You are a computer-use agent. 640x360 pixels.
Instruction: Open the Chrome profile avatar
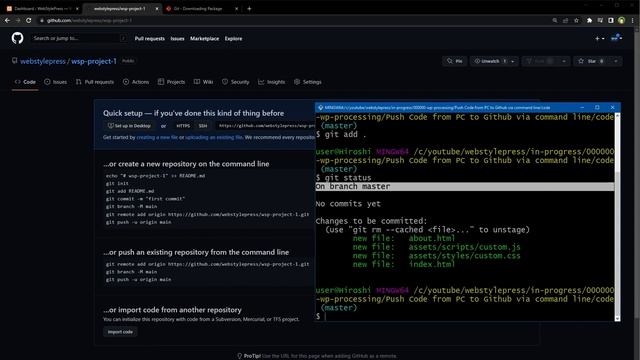(621, 20)
